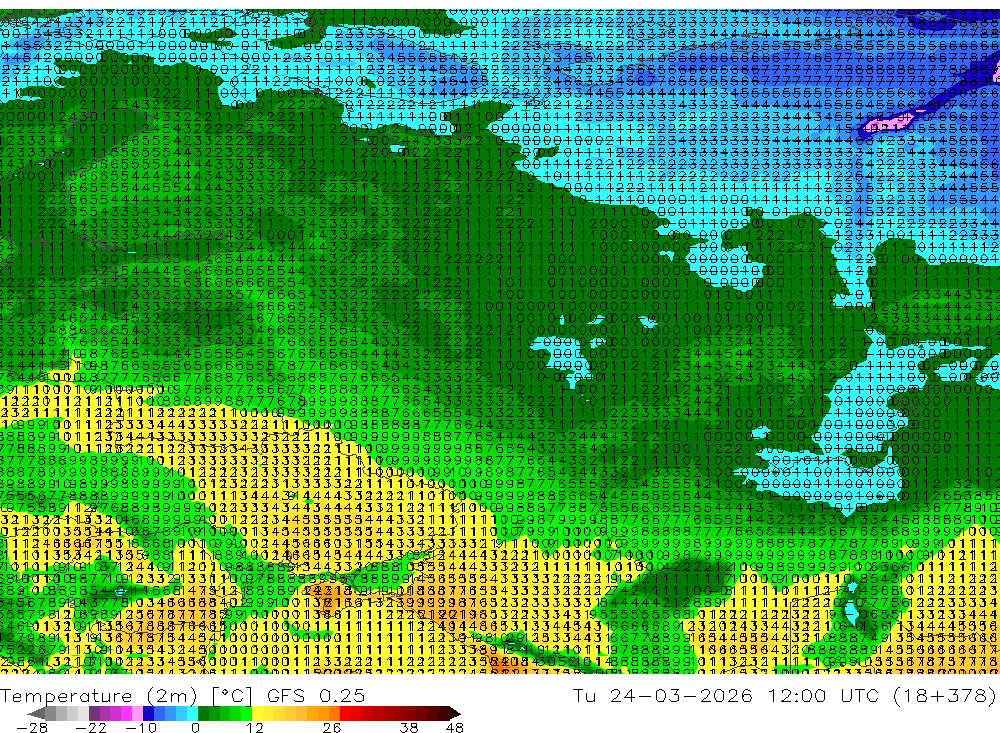This screenshot has height=733, width=1000.
Task: Click the '-28' legend value
Action: (x=32, y=728)
